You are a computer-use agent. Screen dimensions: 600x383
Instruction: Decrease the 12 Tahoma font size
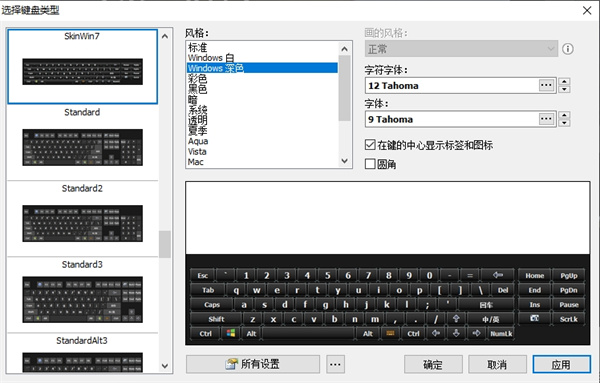tap(564, 89)
